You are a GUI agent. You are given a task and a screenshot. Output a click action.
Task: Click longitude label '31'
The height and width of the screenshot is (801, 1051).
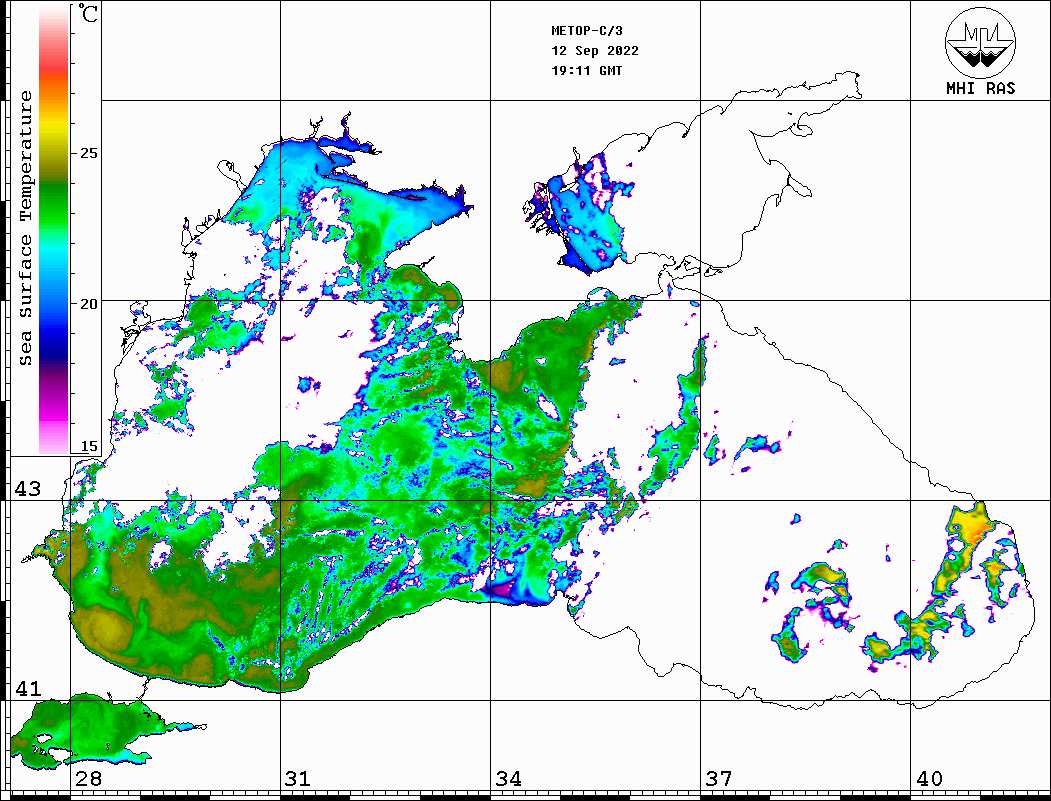tap(298, 778)
